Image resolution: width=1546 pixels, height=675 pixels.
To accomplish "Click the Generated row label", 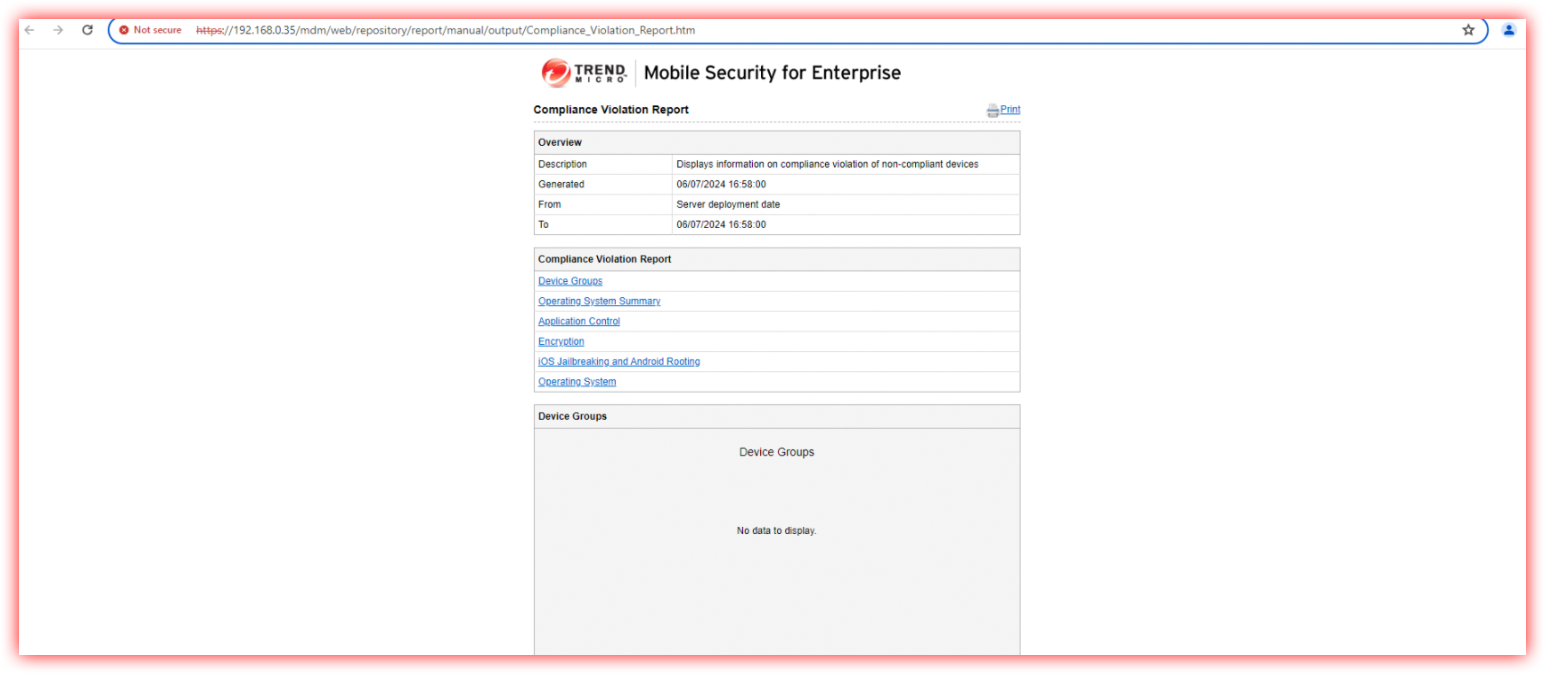I will 561,184.
